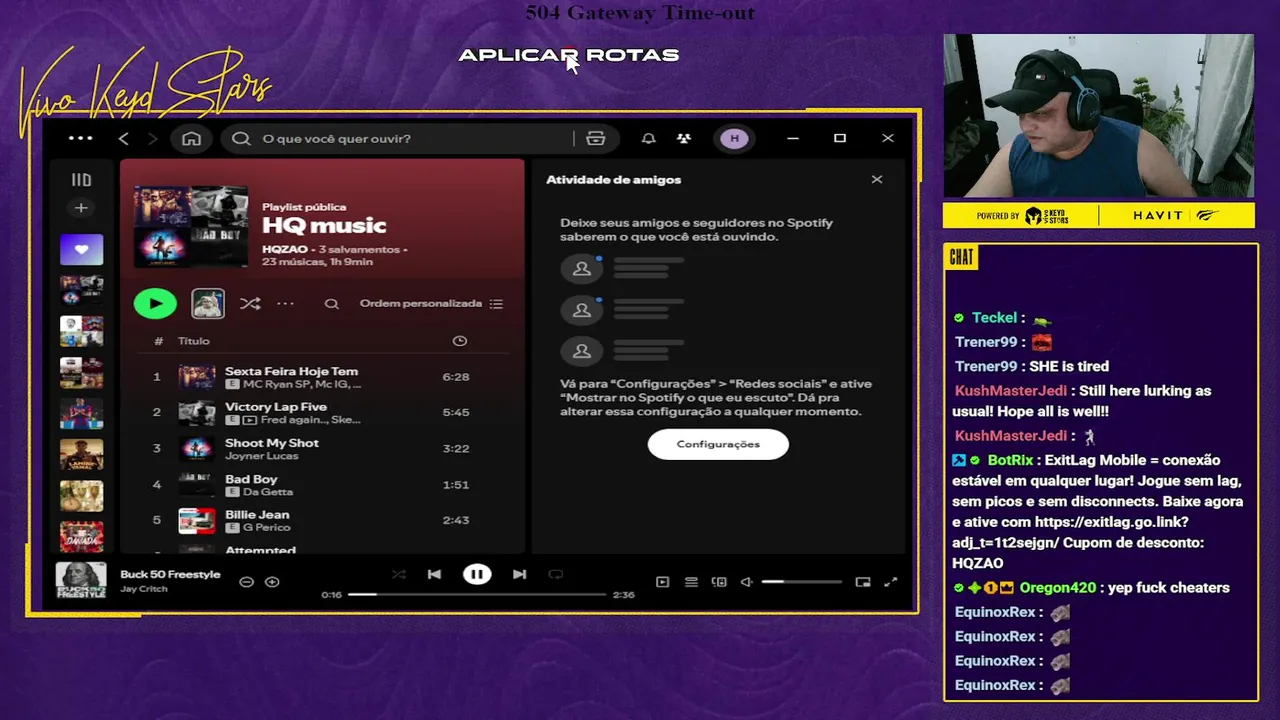The image size is (1280, 720).
Task: Open the connect to a device icon
Action: 719,582
